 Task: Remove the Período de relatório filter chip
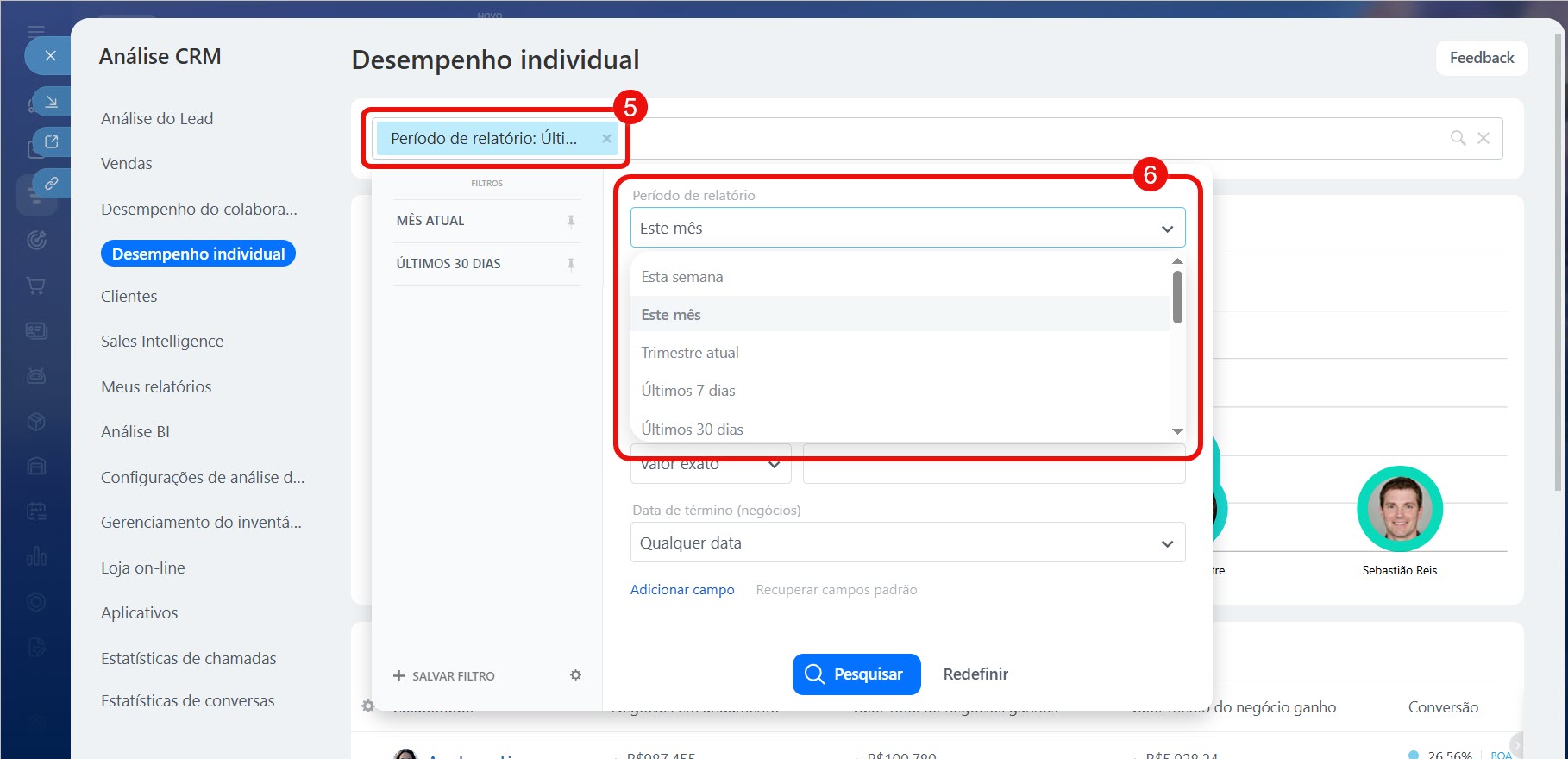click(x=606, y=139)
